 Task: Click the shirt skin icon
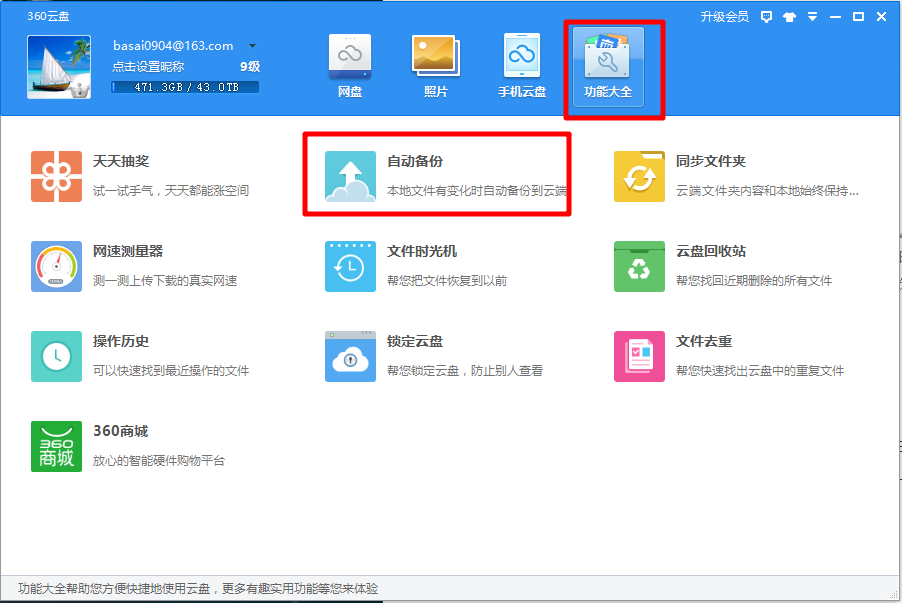click(789, 17)
